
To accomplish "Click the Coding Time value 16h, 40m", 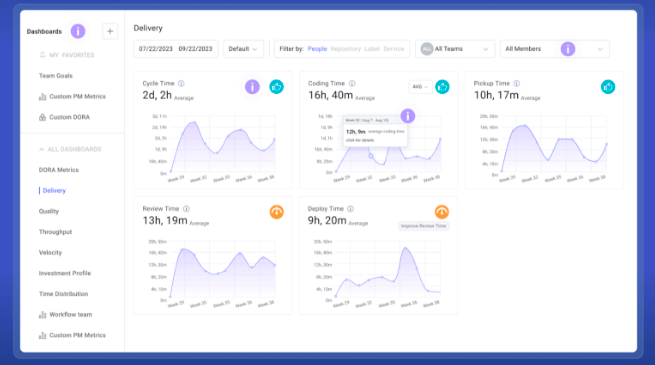I will click(330, 95).
